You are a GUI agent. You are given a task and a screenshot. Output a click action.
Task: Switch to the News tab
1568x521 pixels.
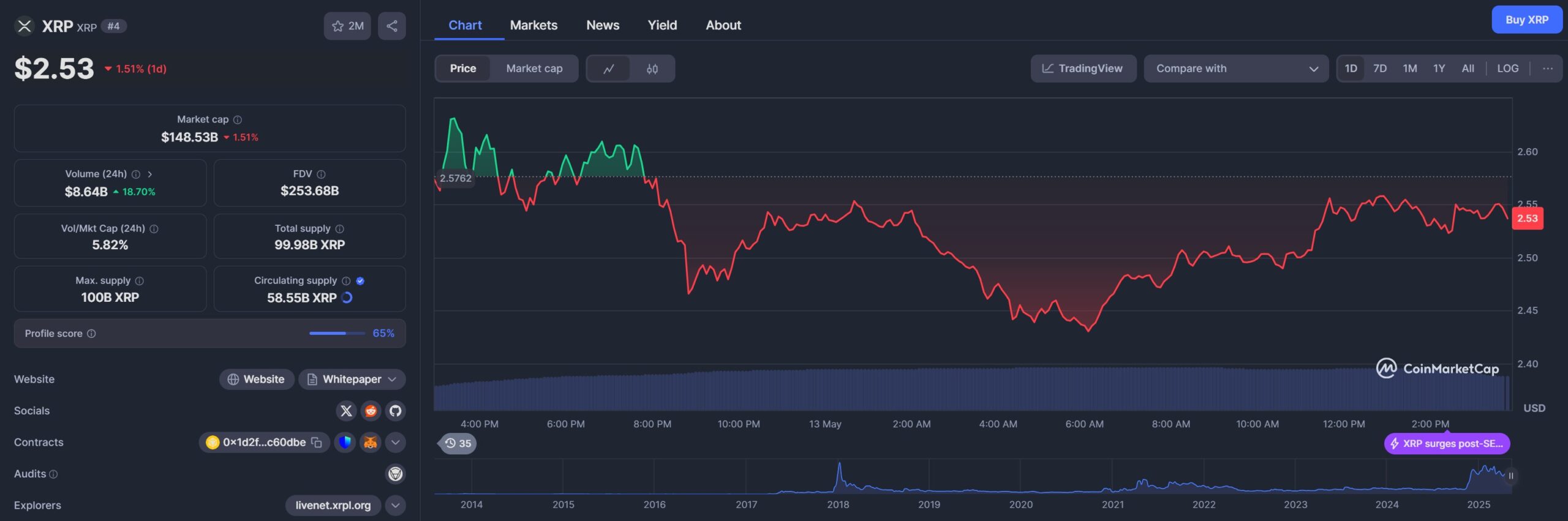pyautogui.click(x=603, y=25)
